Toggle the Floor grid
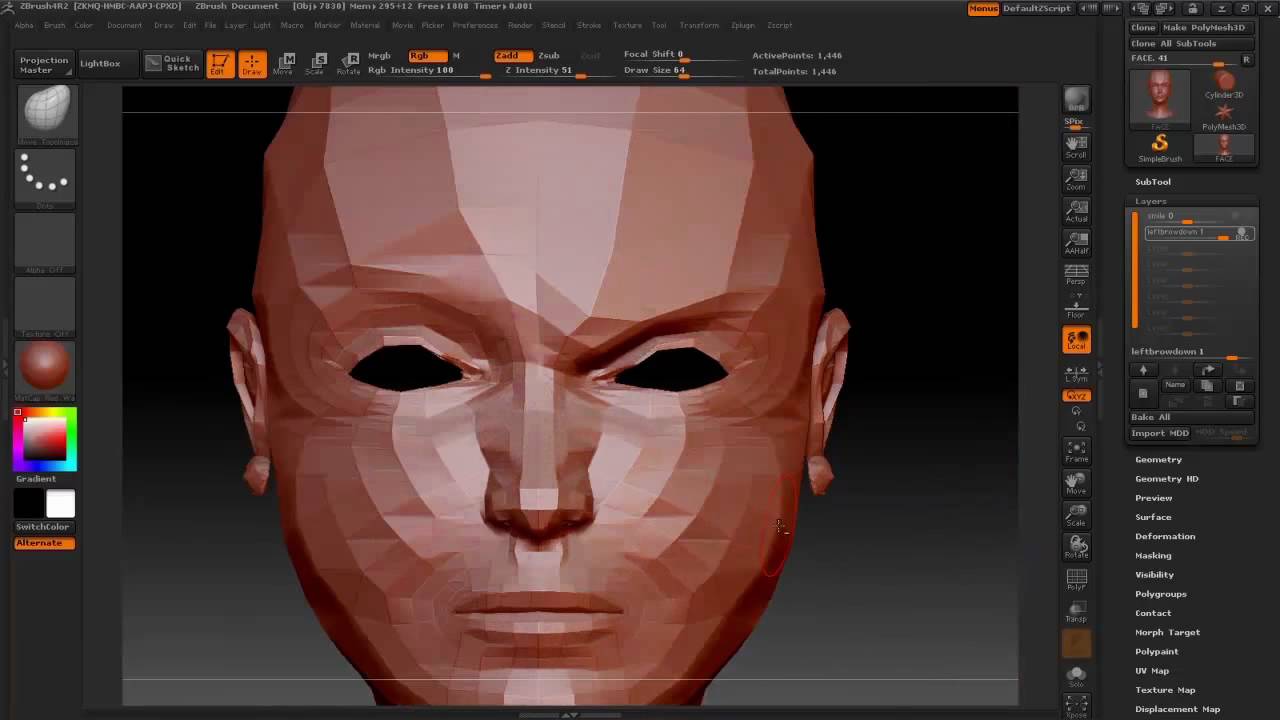1280x720 pixels. coord(1076,307)
